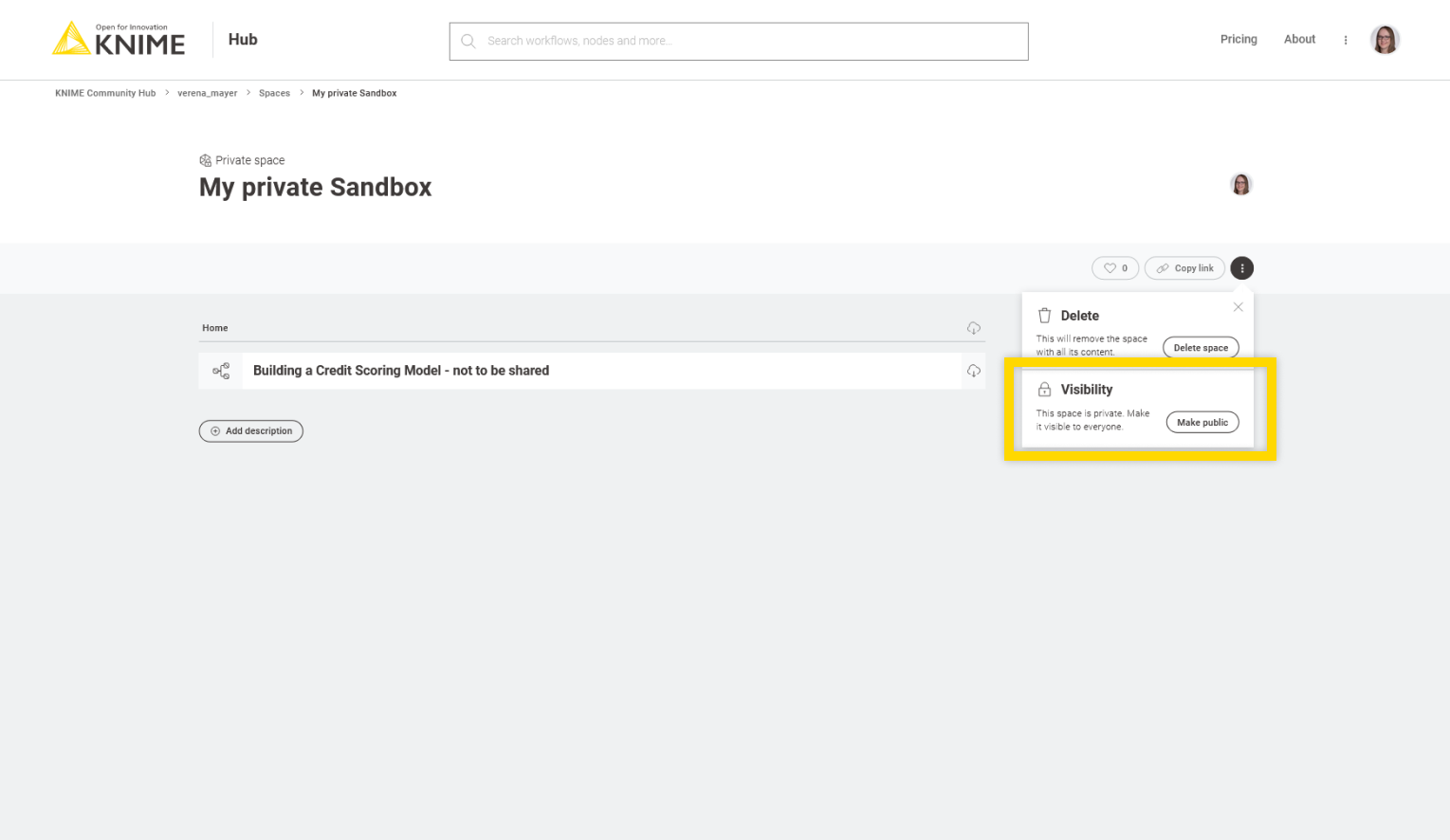Viewport: 1450px width, 840px height.
Task: Open the user profile avatar in header
Action: click(1384, 40)
